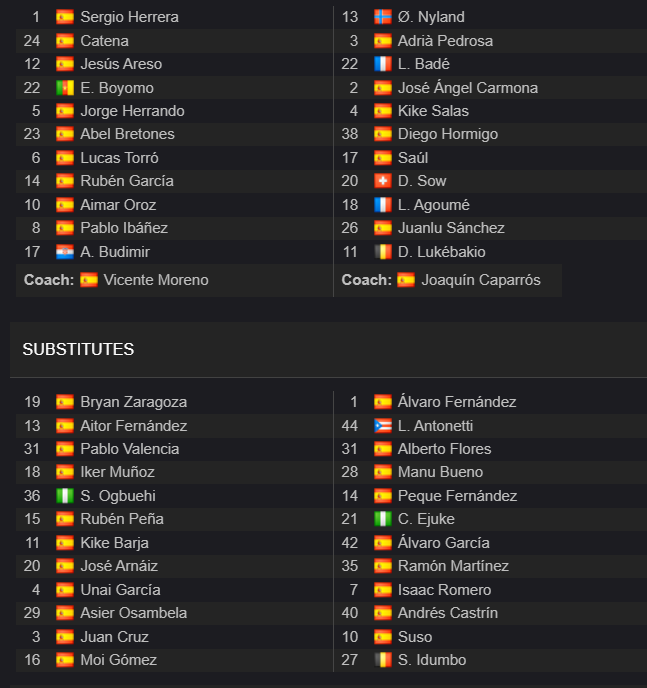The image size is (647, 688).
Task: Open Aimar Oroz player link
Action: [118, 205]
